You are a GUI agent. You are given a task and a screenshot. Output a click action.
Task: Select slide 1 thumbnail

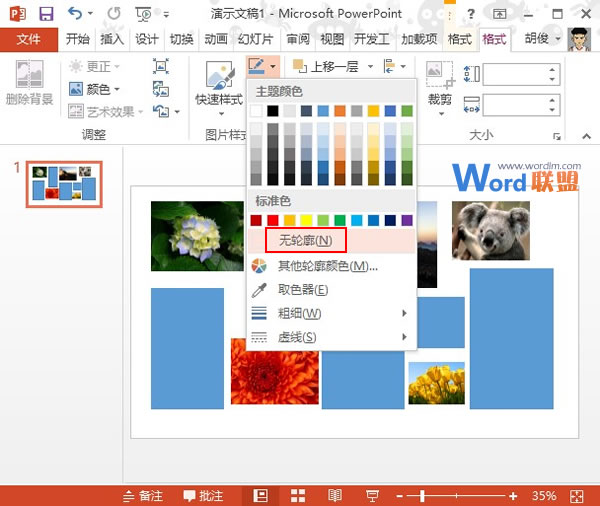point(64,184)
